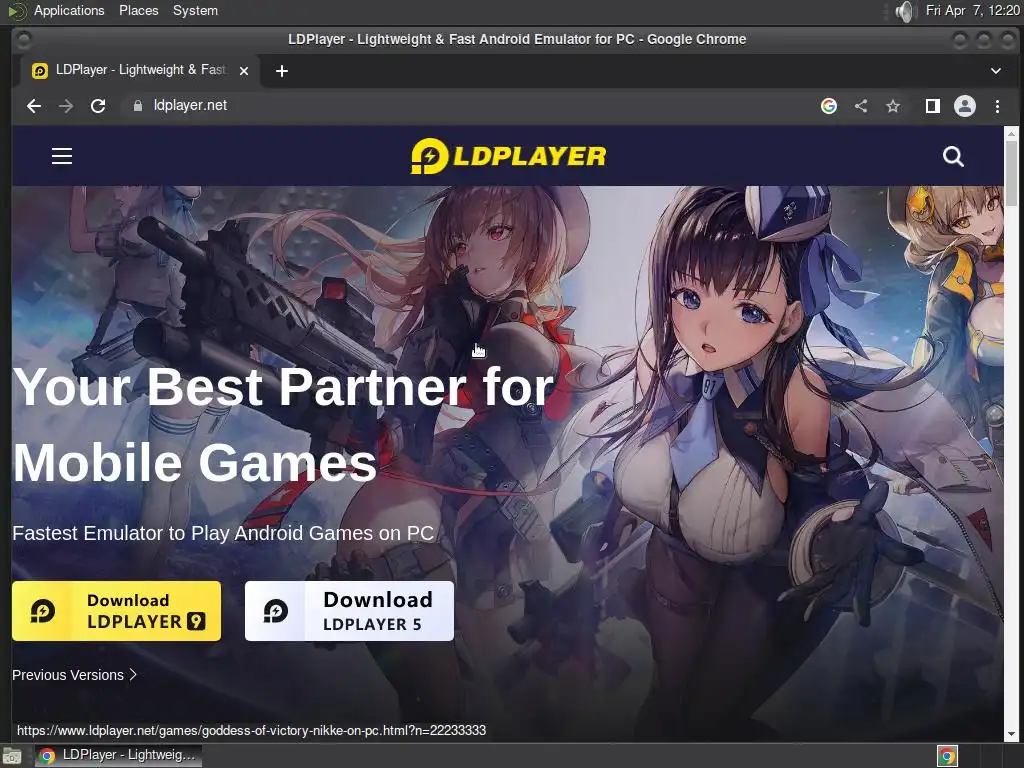Open the hamburger menu on LDPlayer site
Screen dimensions: 1024x768
point(62,156)
